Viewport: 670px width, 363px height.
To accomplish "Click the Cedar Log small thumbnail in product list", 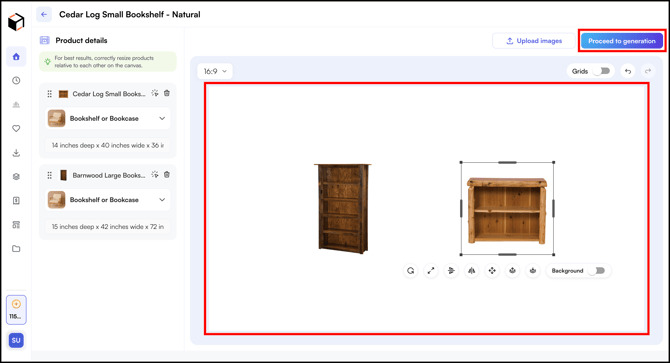I will pyautogui.click(x=63, y=94).
